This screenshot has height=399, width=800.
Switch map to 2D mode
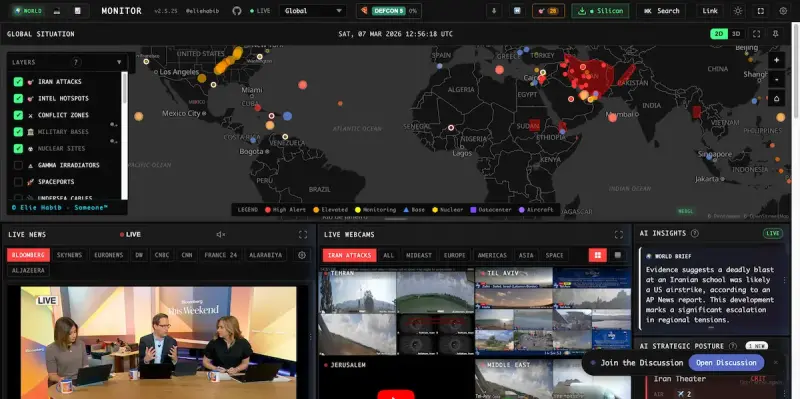coord(718,34)
